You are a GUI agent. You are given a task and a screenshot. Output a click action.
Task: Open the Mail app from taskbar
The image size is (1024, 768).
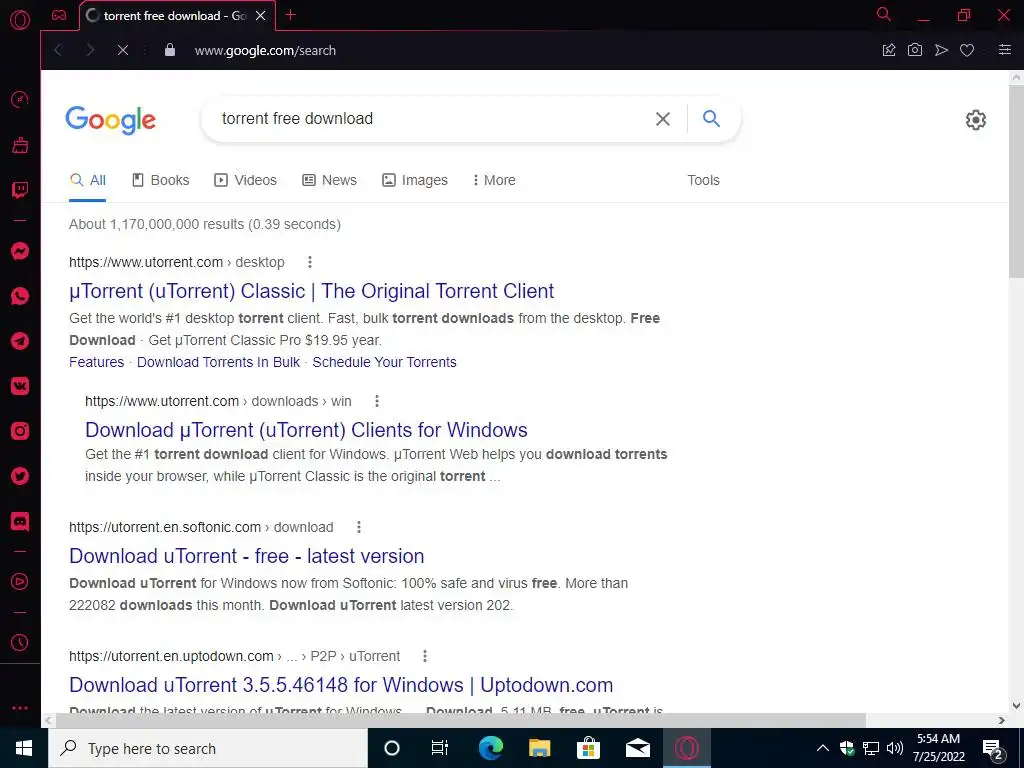637,748
